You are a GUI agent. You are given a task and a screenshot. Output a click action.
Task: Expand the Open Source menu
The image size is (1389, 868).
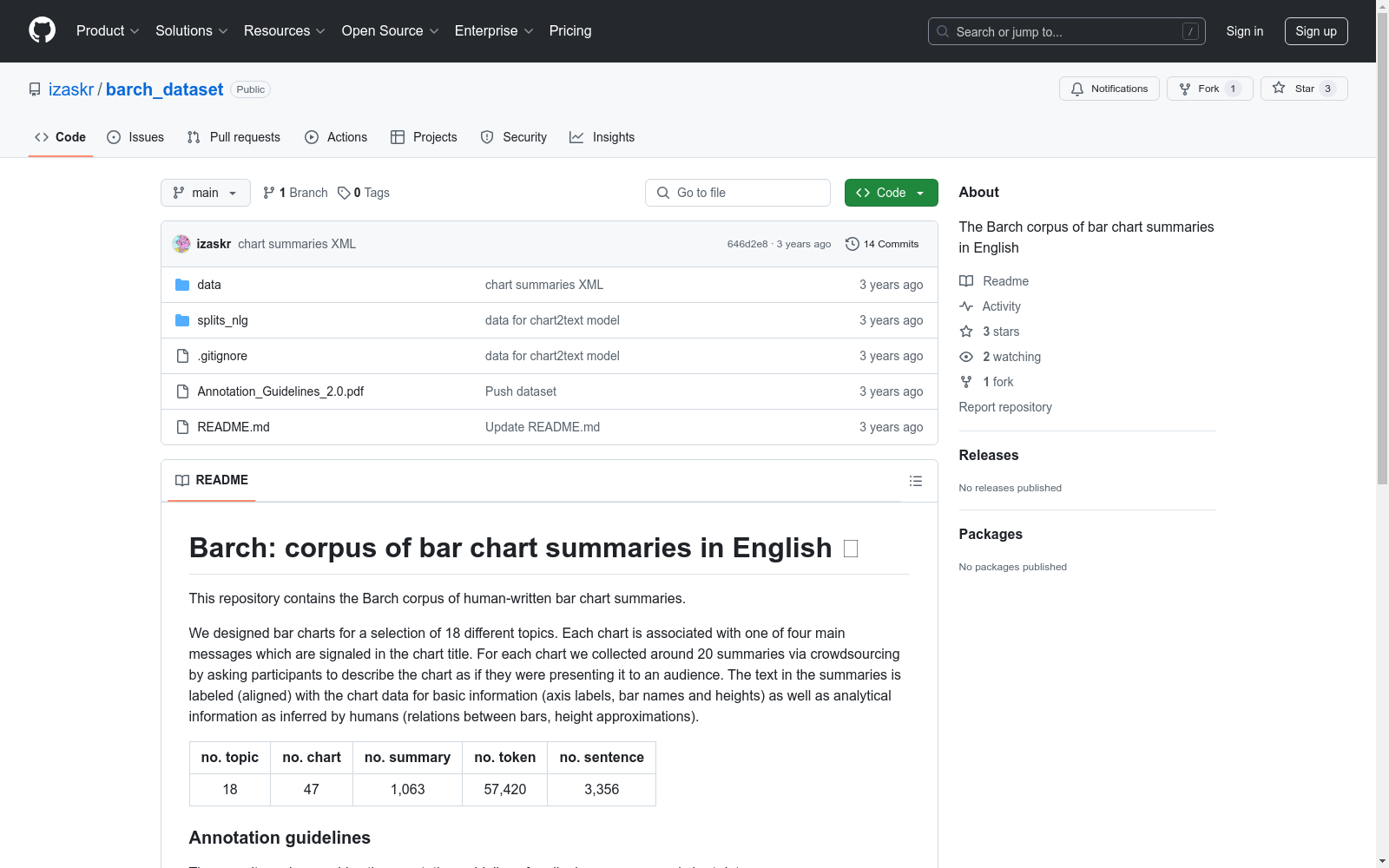click(x=391, y=31)
